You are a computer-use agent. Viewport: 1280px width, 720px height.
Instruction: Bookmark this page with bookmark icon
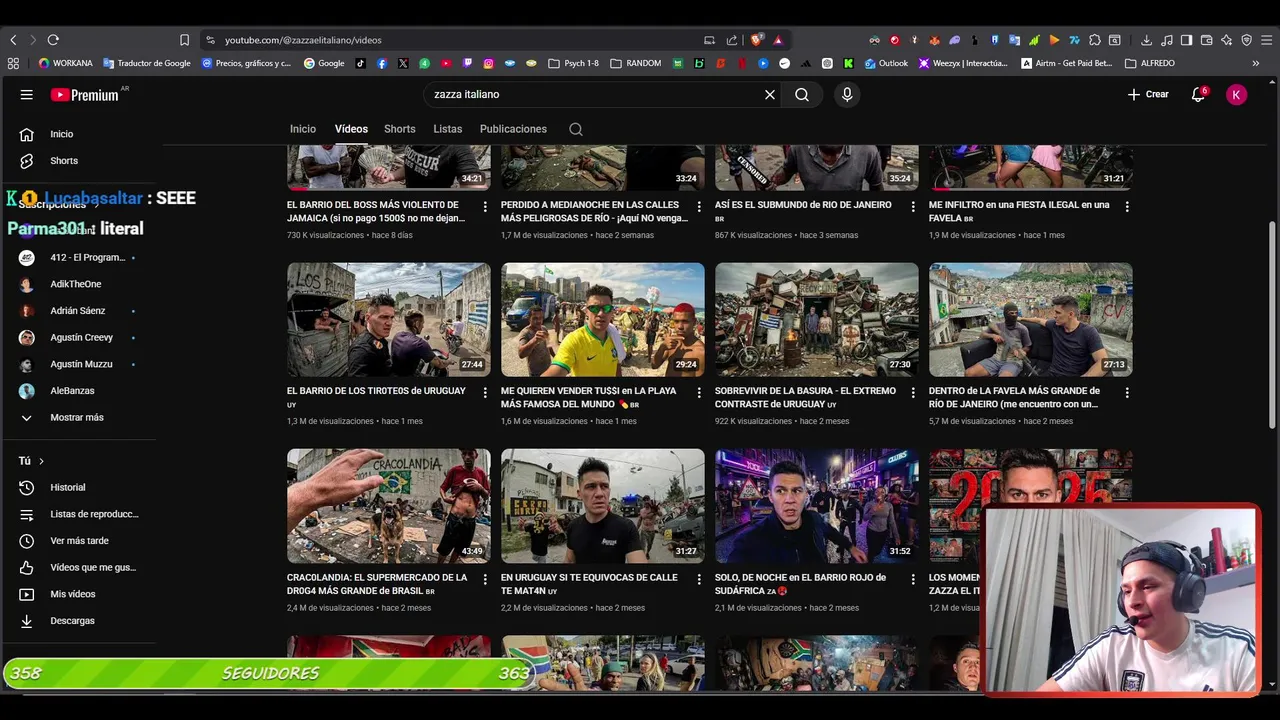tap(184, 40)
